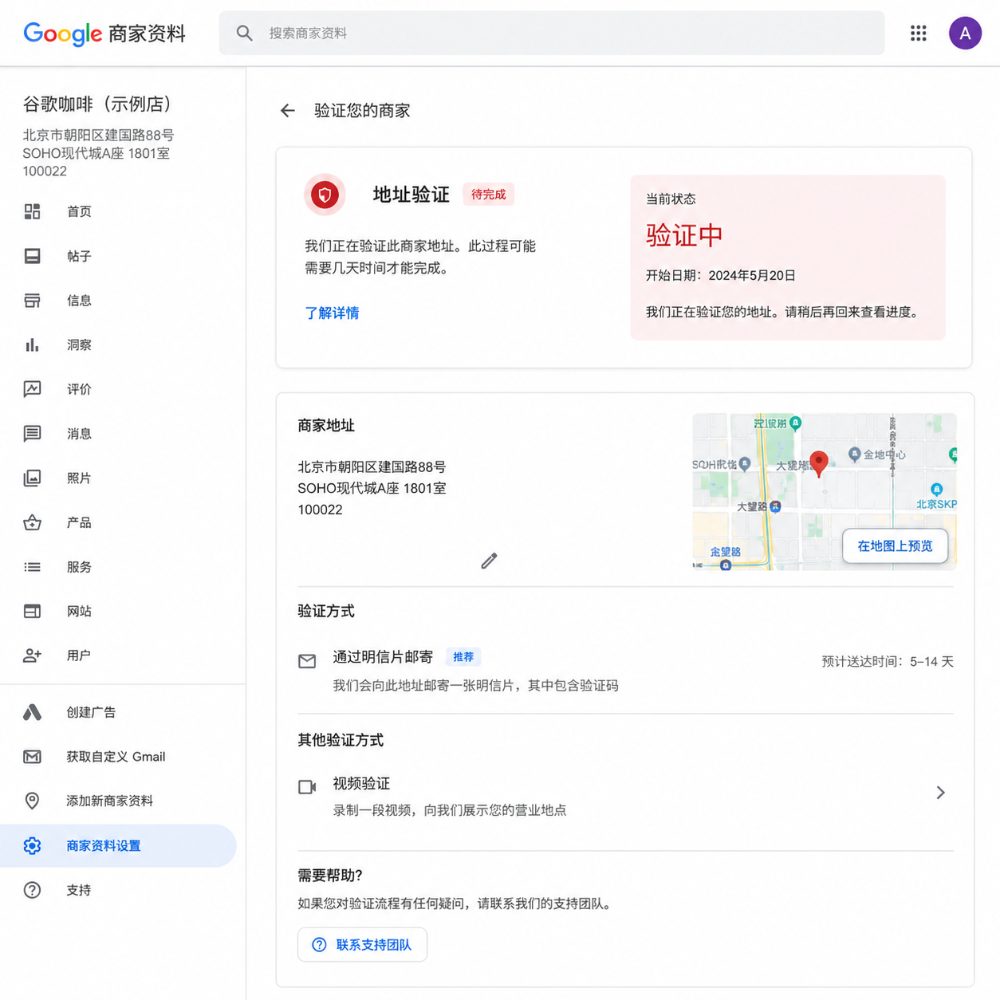This screenshot has width=1000, height=1000.
Task: Click the red shield verification icon
Action: (x=325, y=194)
